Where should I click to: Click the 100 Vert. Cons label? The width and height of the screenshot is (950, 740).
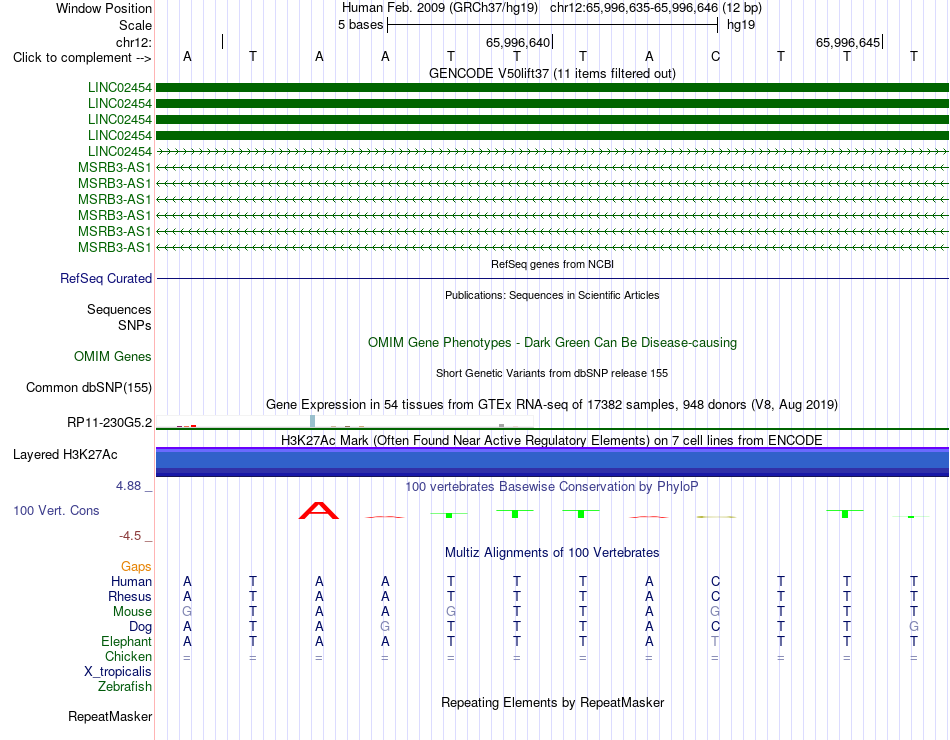[x=56, y=510]
